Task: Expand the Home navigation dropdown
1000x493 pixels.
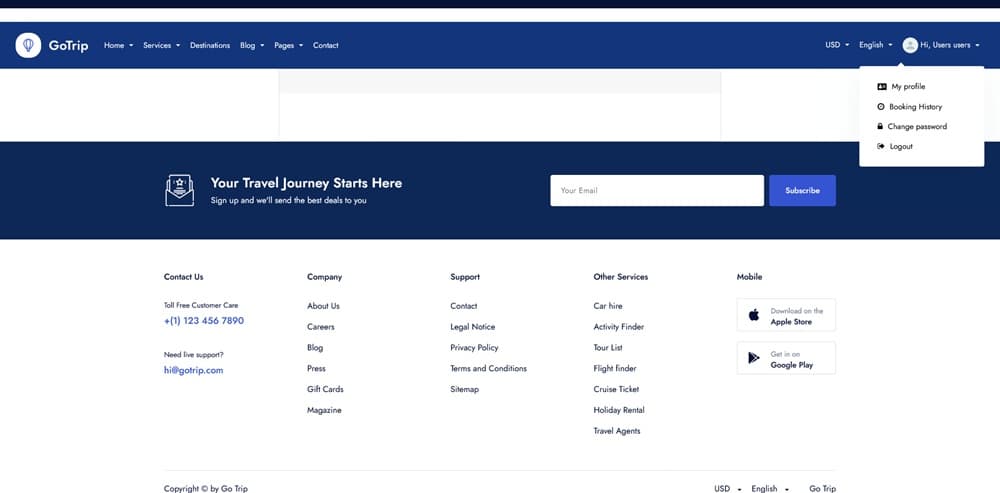Action: (118, 45)
